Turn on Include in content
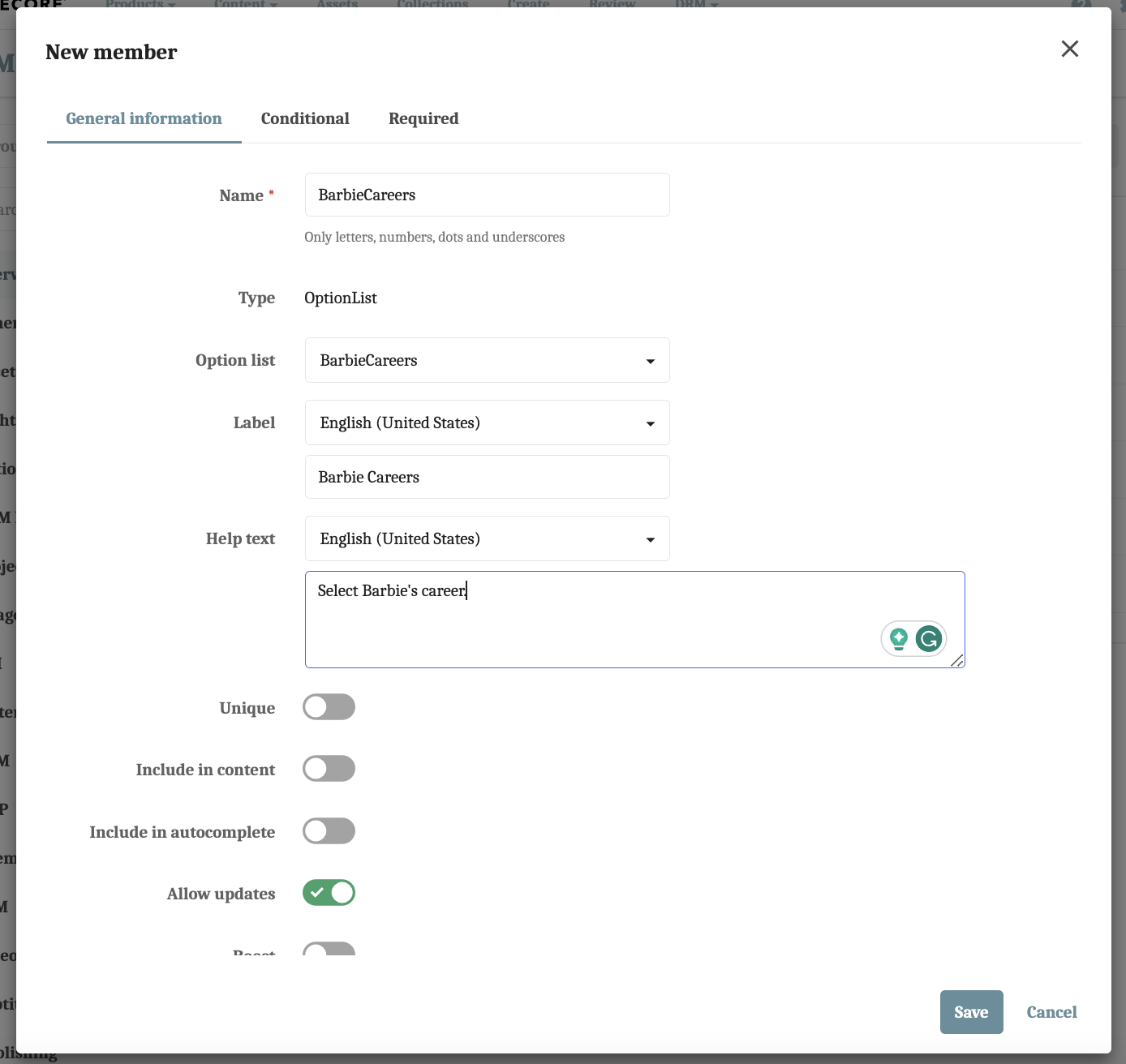 328,768
